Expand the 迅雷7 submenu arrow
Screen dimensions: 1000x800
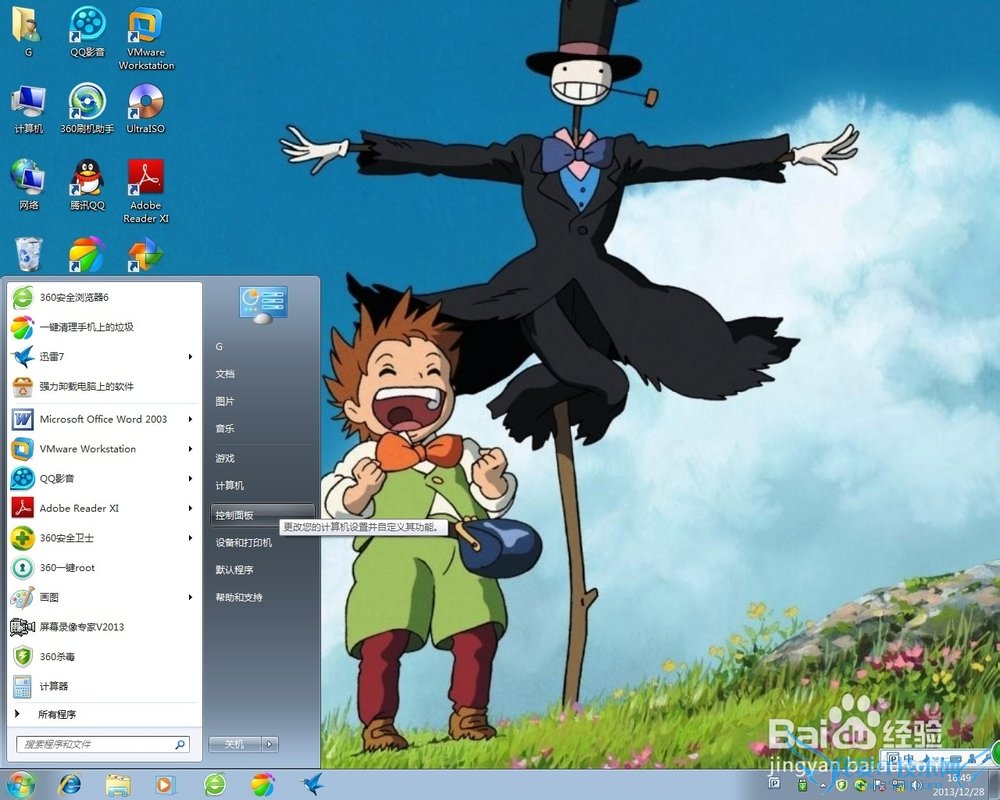[190, 357]
